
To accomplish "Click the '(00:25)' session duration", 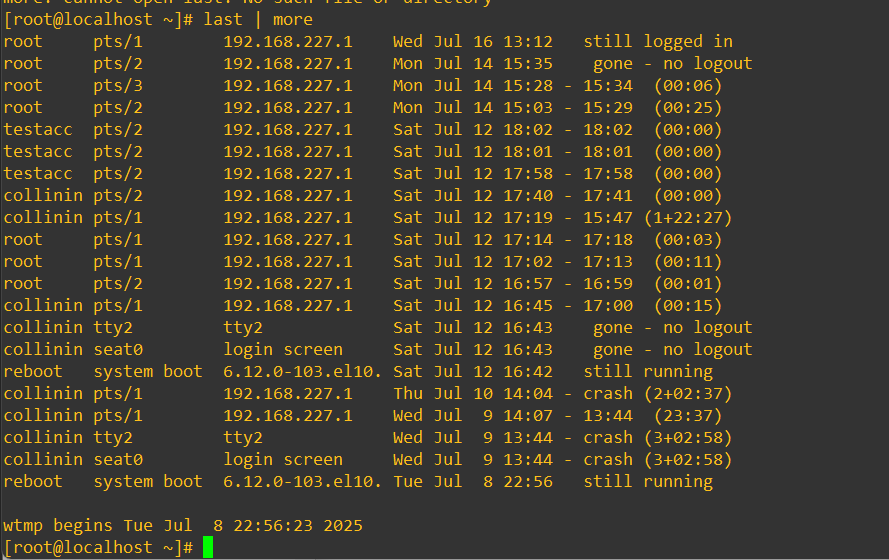I will [x=688, y=107].
